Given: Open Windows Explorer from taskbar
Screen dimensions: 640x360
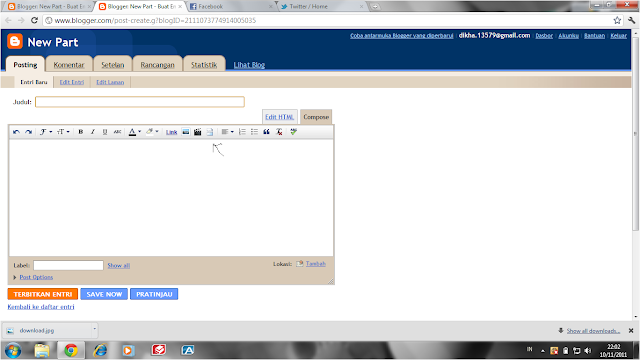Looking at the screenshot, I should pos(42,350).
